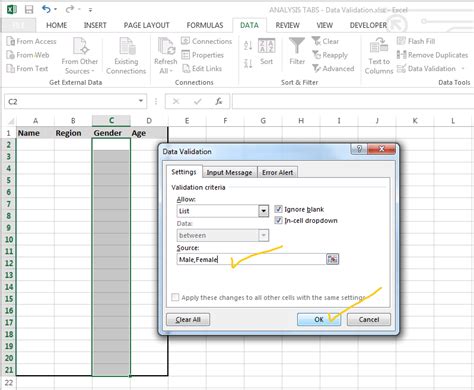This screenshot has height=390, width=474.
Task: Click the Region header cell
Action: [x=73, y=133]
